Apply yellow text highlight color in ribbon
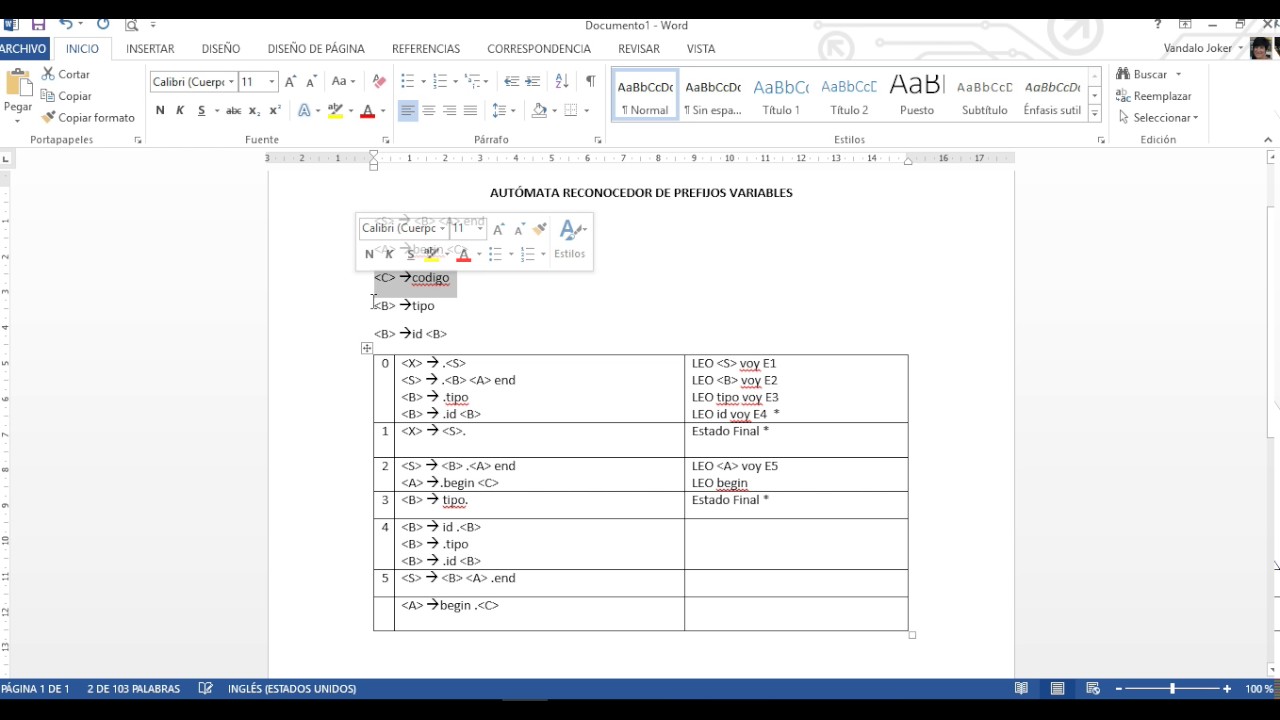 (336, 110)
